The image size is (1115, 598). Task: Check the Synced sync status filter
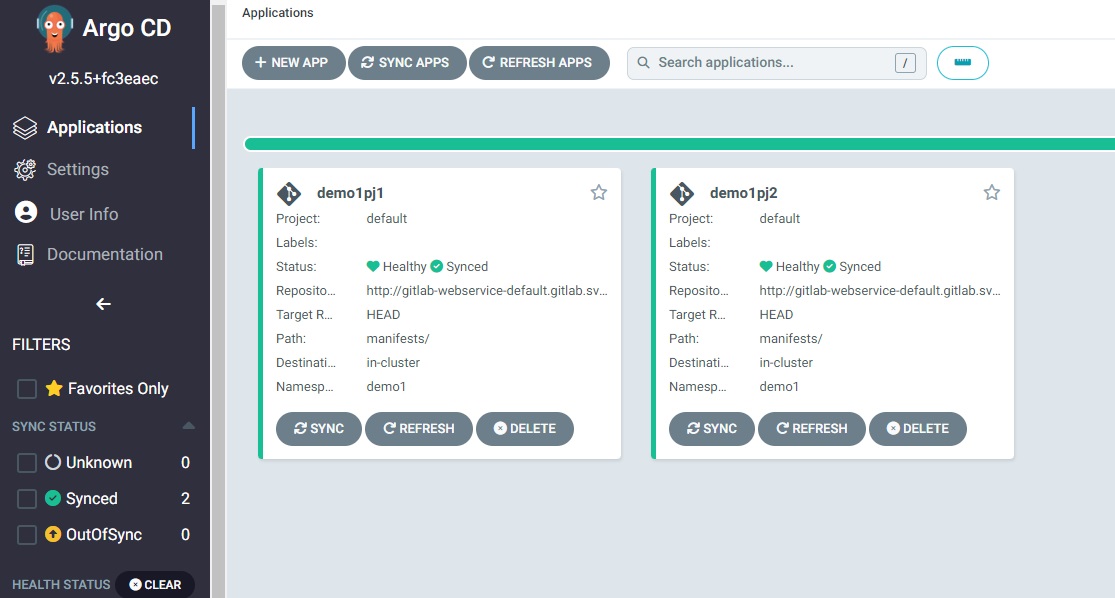[27, 498]
